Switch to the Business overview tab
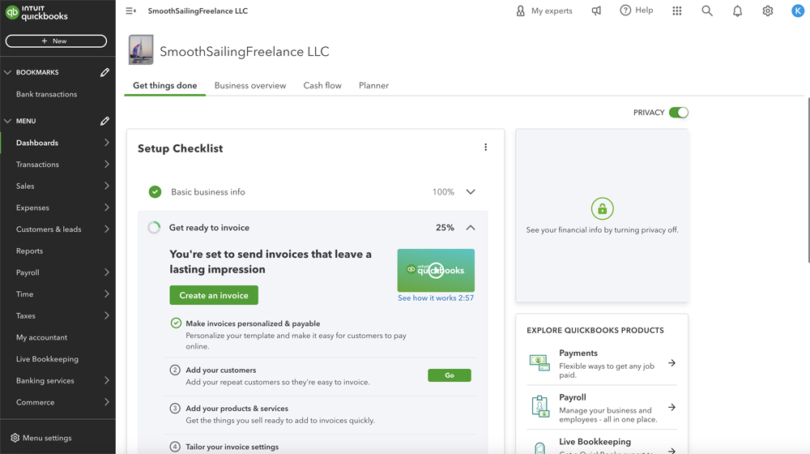 (x=250, y=86)
